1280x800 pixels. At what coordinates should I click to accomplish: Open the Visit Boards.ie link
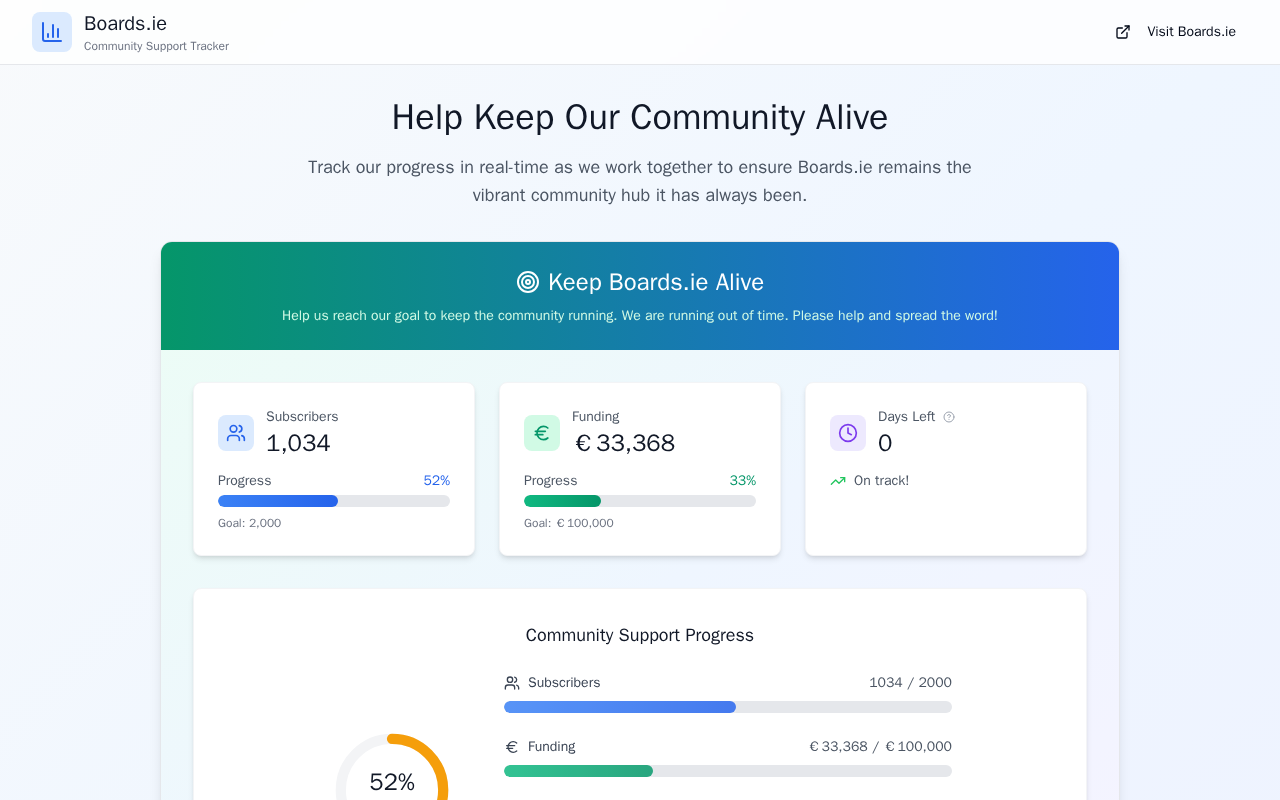click(x=1176, y=32)
